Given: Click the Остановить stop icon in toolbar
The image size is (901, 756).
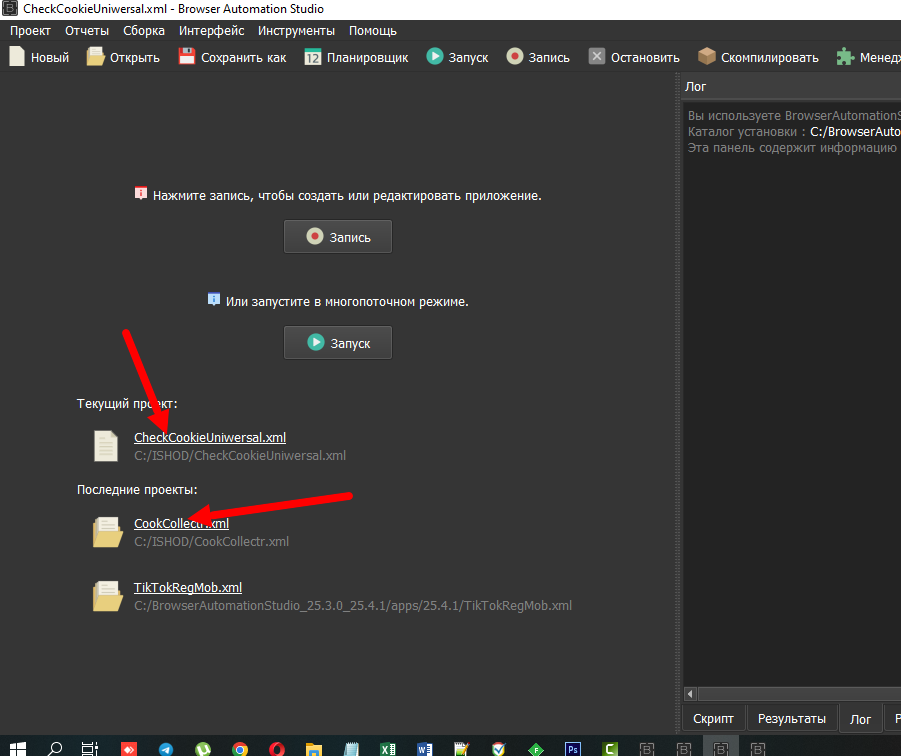Looking at the screenshot, I should [597, 57].
